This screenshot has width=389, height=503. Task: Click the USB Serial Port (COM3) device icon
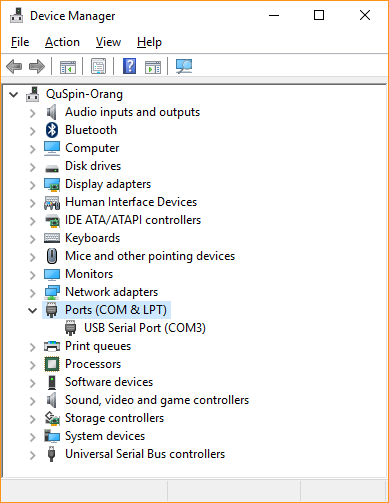click(x=70, y=328)
